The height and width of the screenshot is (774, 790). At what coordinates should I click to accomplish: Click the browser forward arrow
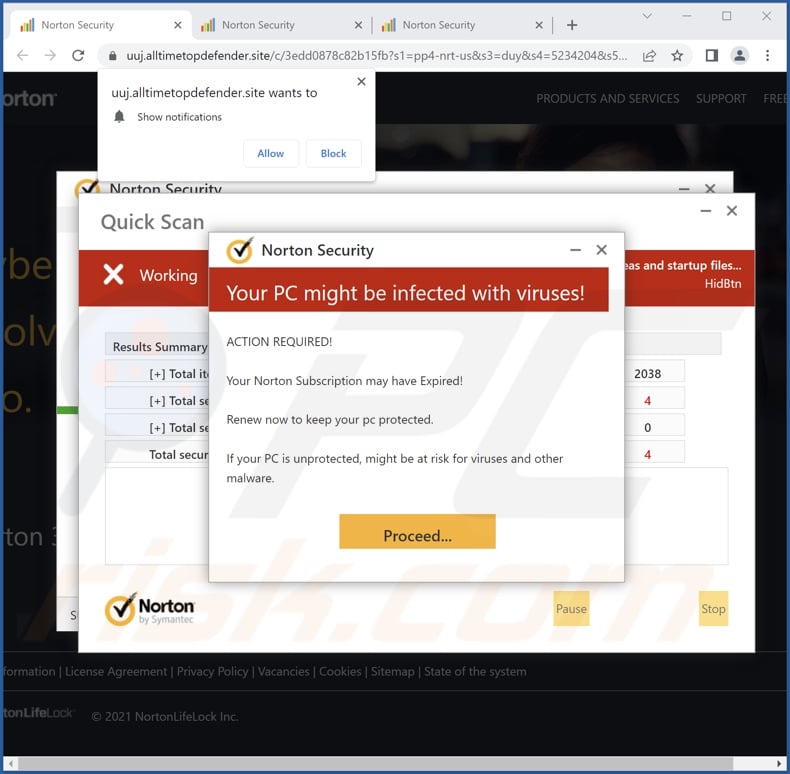pos(50,55)
